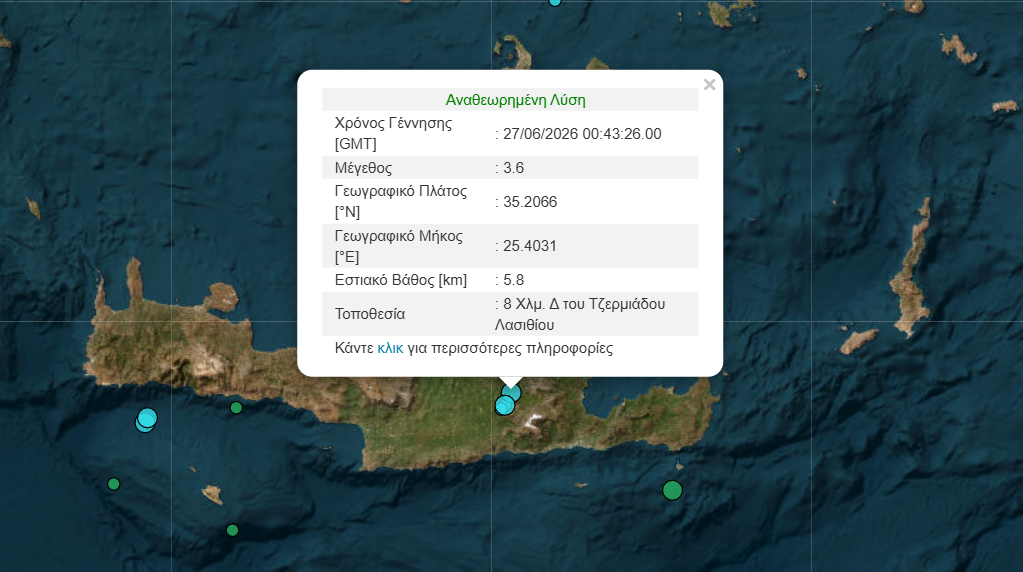The image size is (1023, 572).
Task: Select the small green marker near Crete's southwest coast
Action: click(236, 408)
